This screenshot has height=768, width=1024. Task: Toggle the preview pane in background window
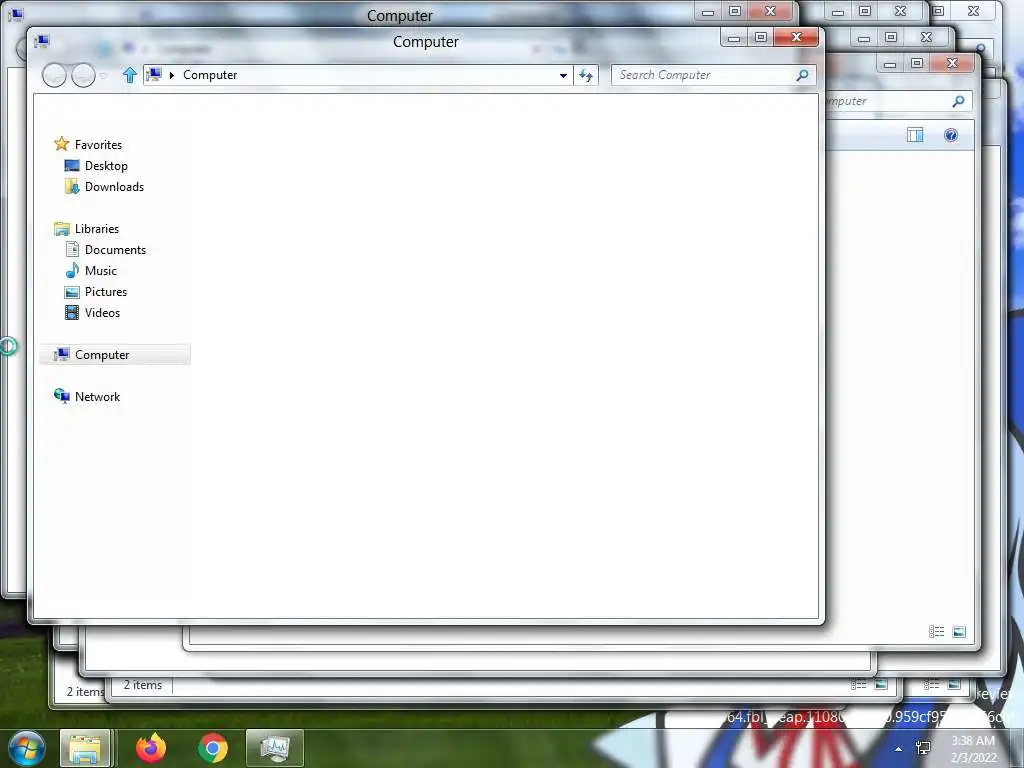coord(915,135)
